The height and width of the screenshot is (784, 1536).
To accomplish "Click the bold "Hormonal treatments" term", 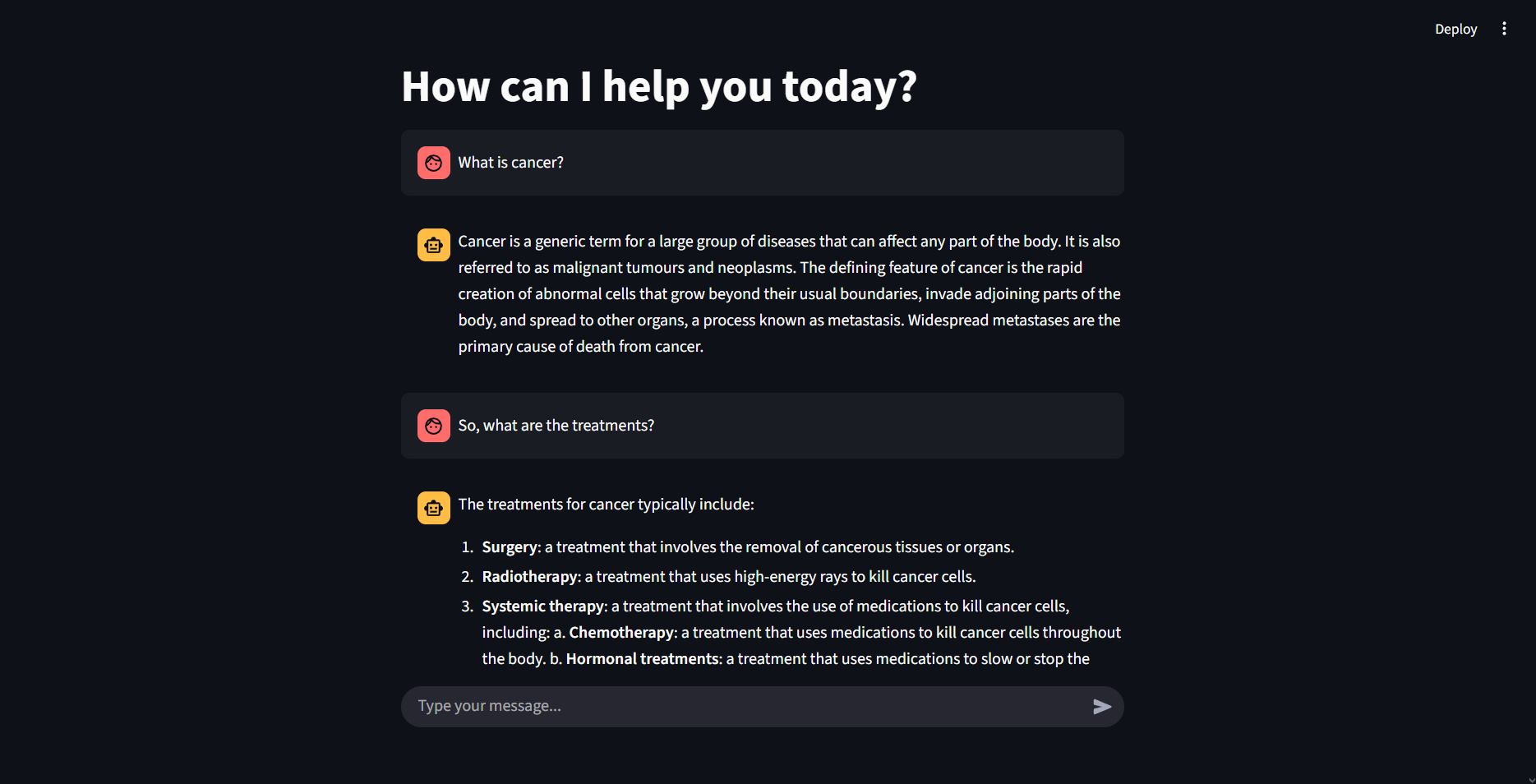I will pos(643,659).
